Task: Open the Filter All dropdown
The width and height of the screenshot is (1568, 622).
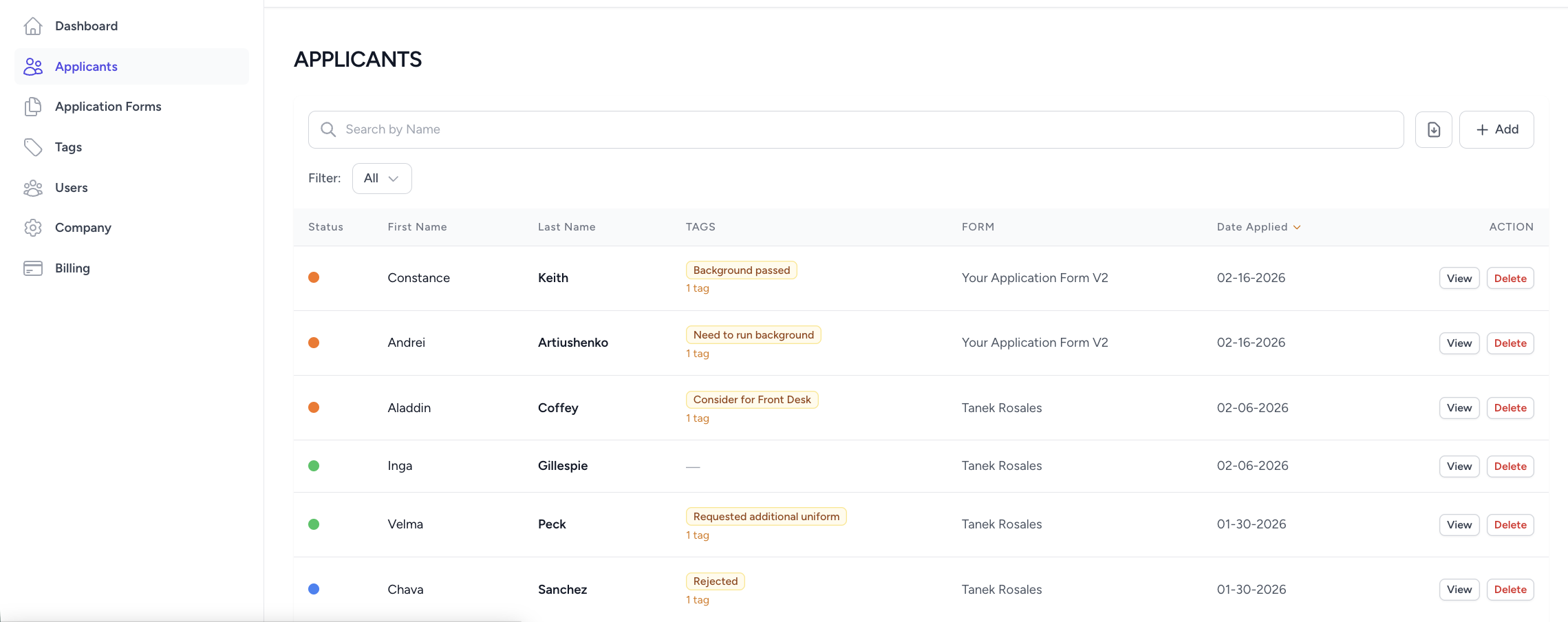Action: (382, 178)
